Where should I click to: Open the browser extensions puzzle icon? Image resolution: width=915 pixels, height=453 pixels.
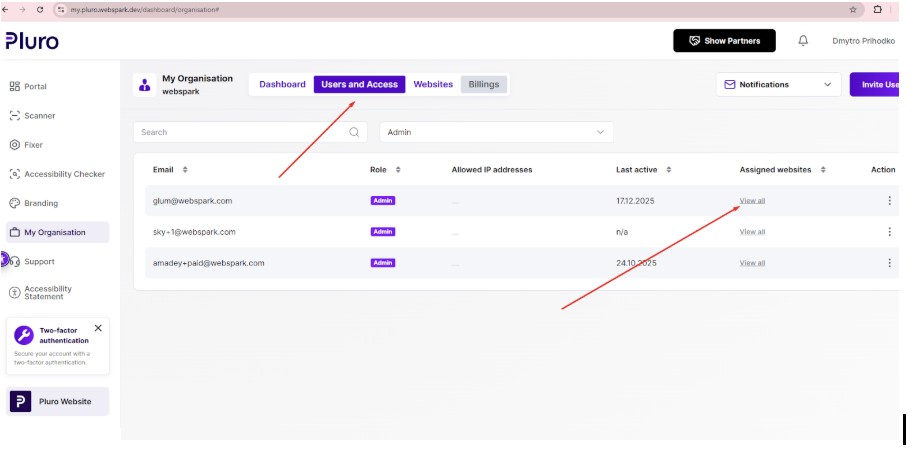pos(877,10)
